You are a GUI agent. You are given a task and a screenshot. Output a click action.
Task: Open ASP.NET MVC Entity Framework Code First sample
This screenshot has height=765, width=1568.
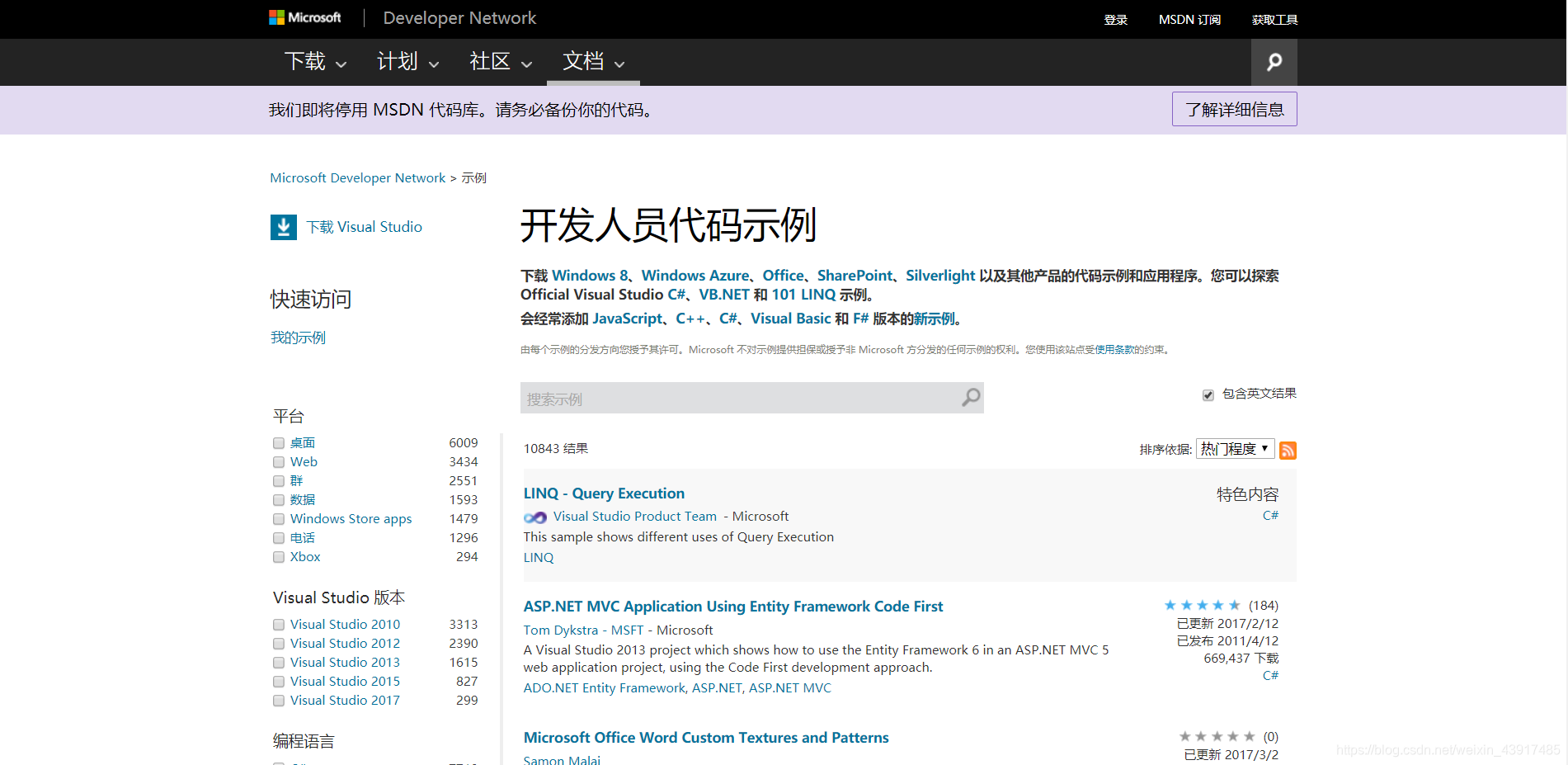pos(732,607)
